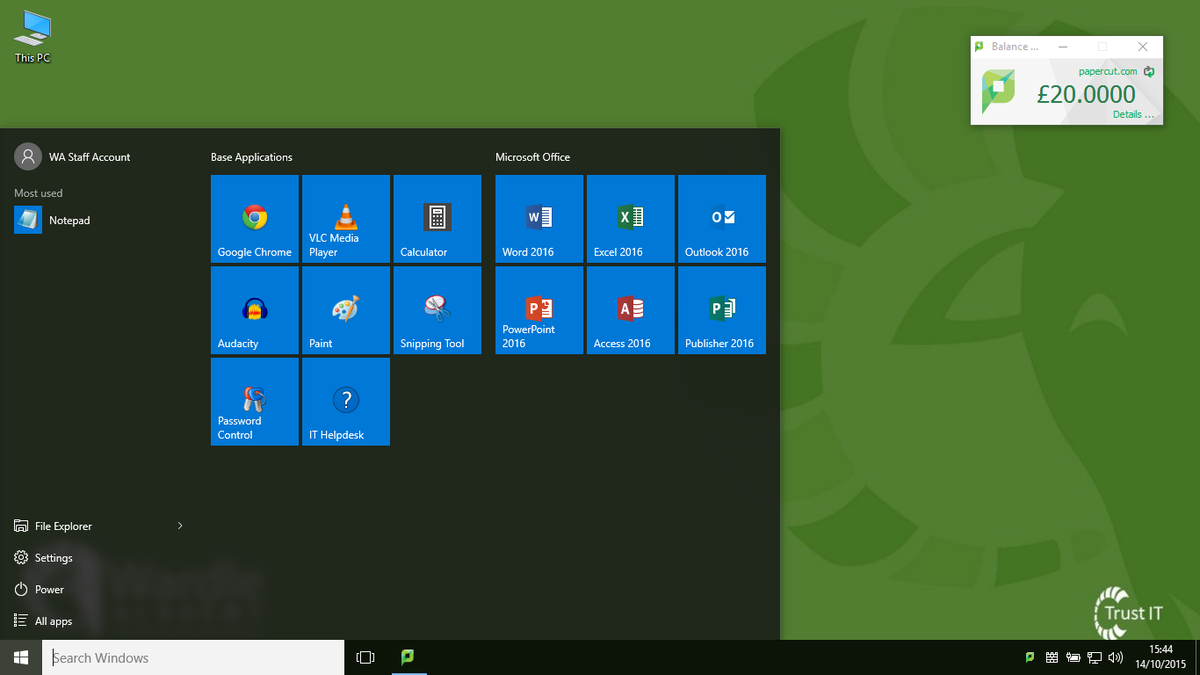This screenshot has height=675, width=1200.
Task: Click the volume speaker tray icon
Action: (x=1116, y=657)
